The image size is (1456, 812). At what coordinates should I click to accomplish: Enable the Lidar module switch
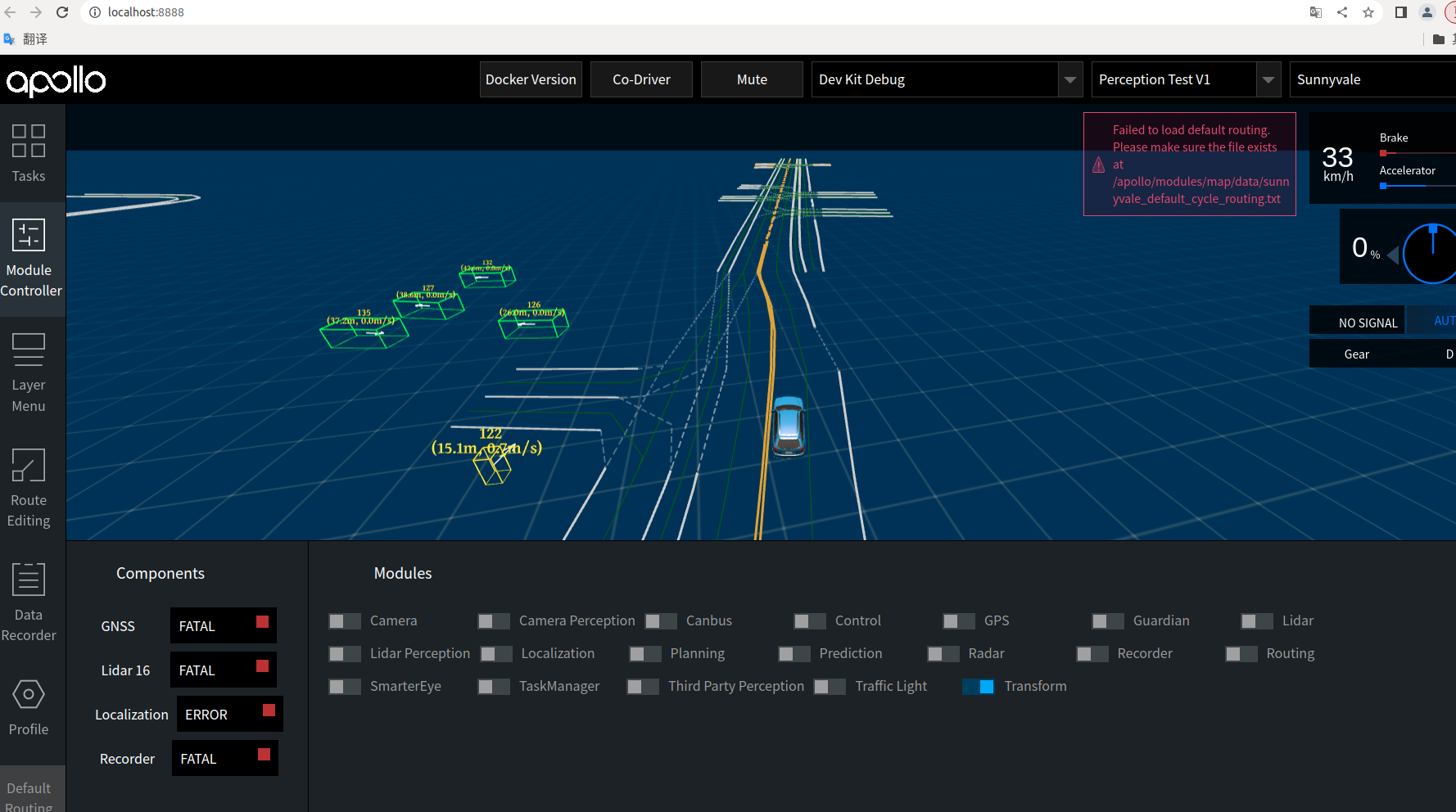pos(1257,621)
